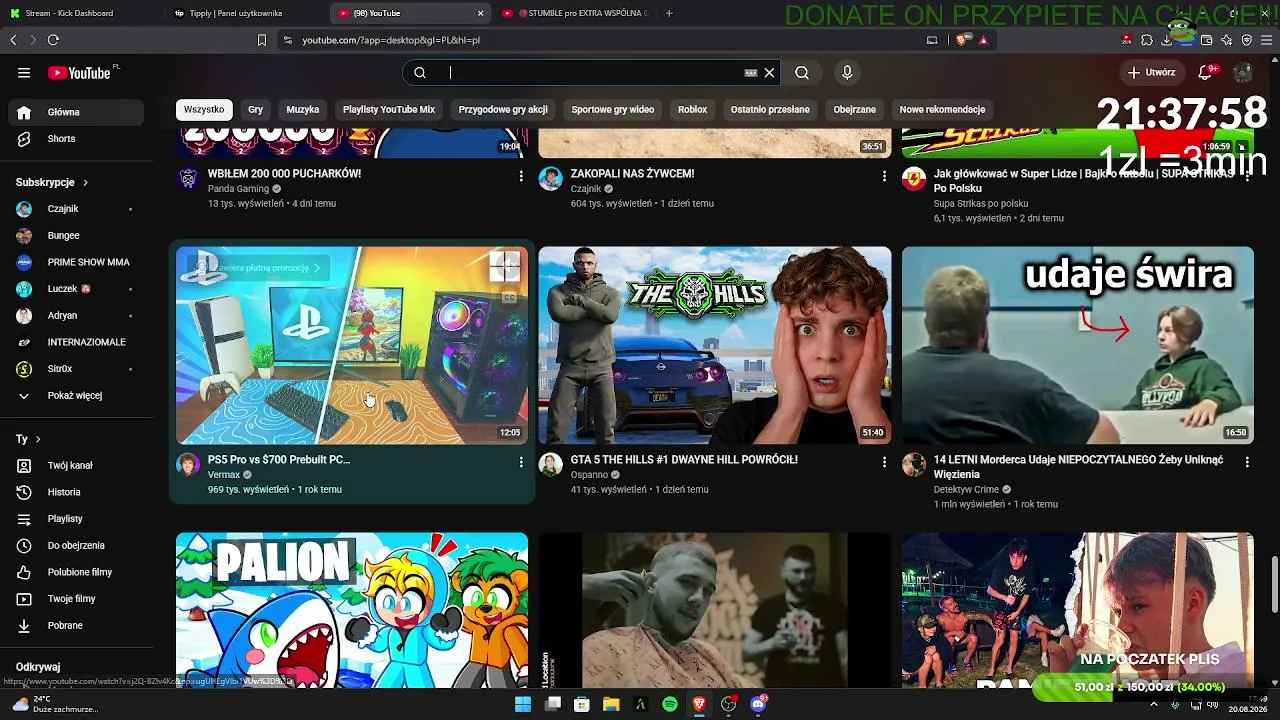Open the INTERNAZIOMALE subscription channel
1280x720 pixels.
(x=76, y=342)
